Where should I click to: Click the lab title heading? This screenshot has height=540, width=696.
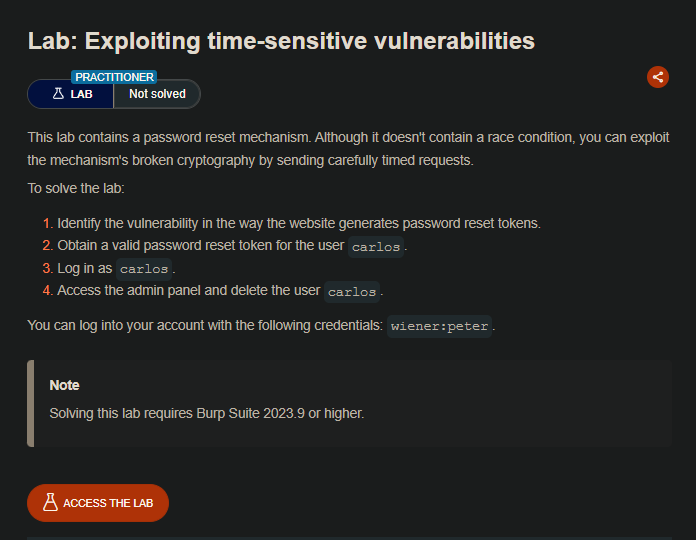281,41
